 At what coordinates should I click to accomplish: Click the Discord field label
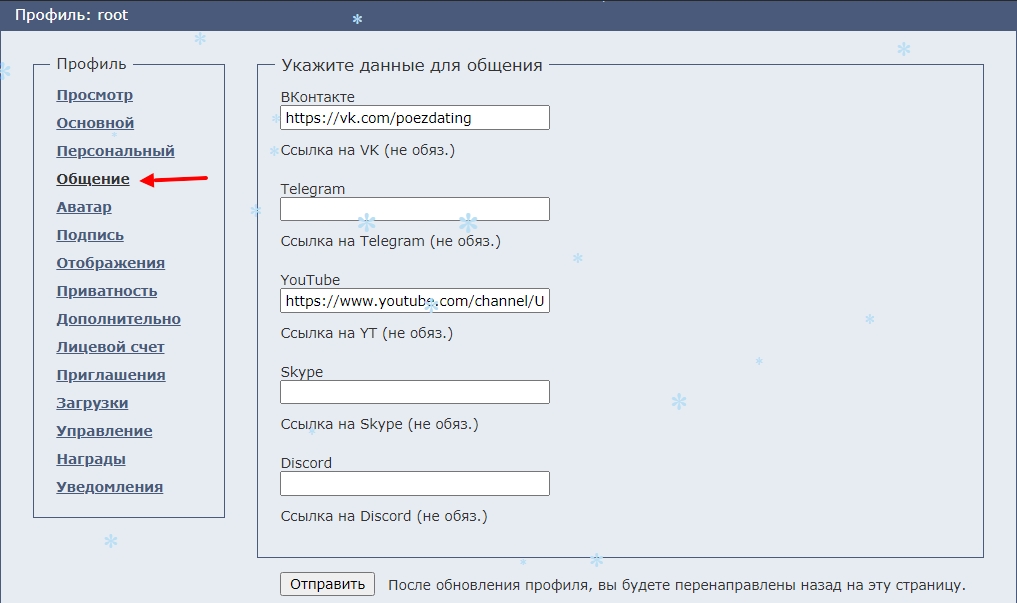tap(306, 463)
